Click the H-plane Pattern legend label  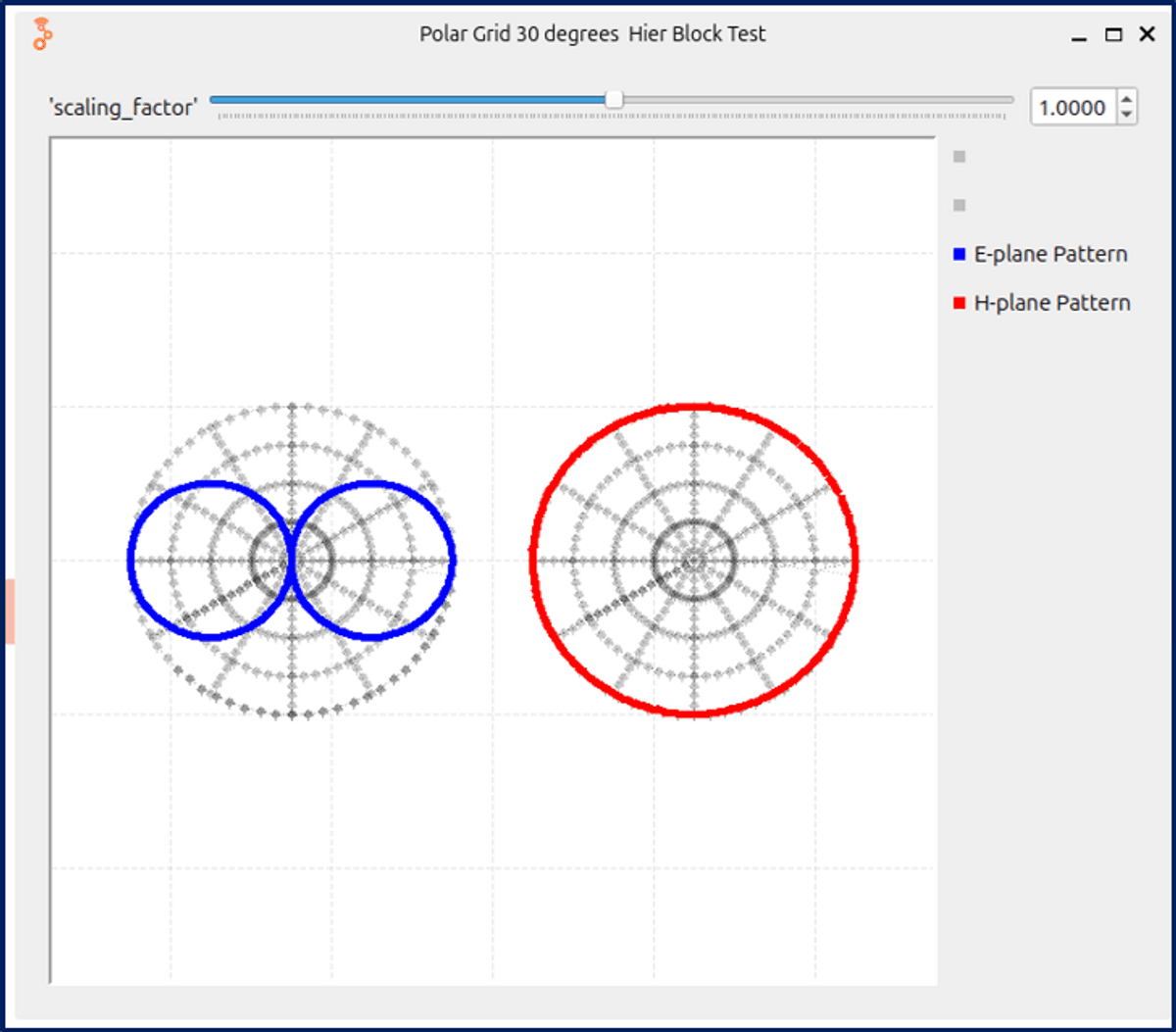[x=1052, y=304]
